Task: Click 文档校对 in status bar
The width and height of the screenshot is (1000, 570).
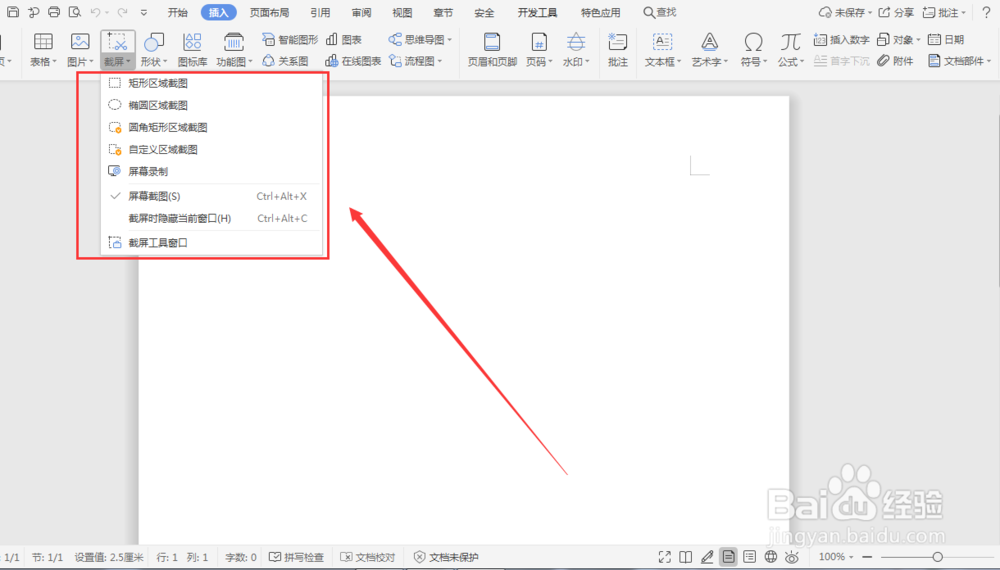Action: [x=368, y=557]
